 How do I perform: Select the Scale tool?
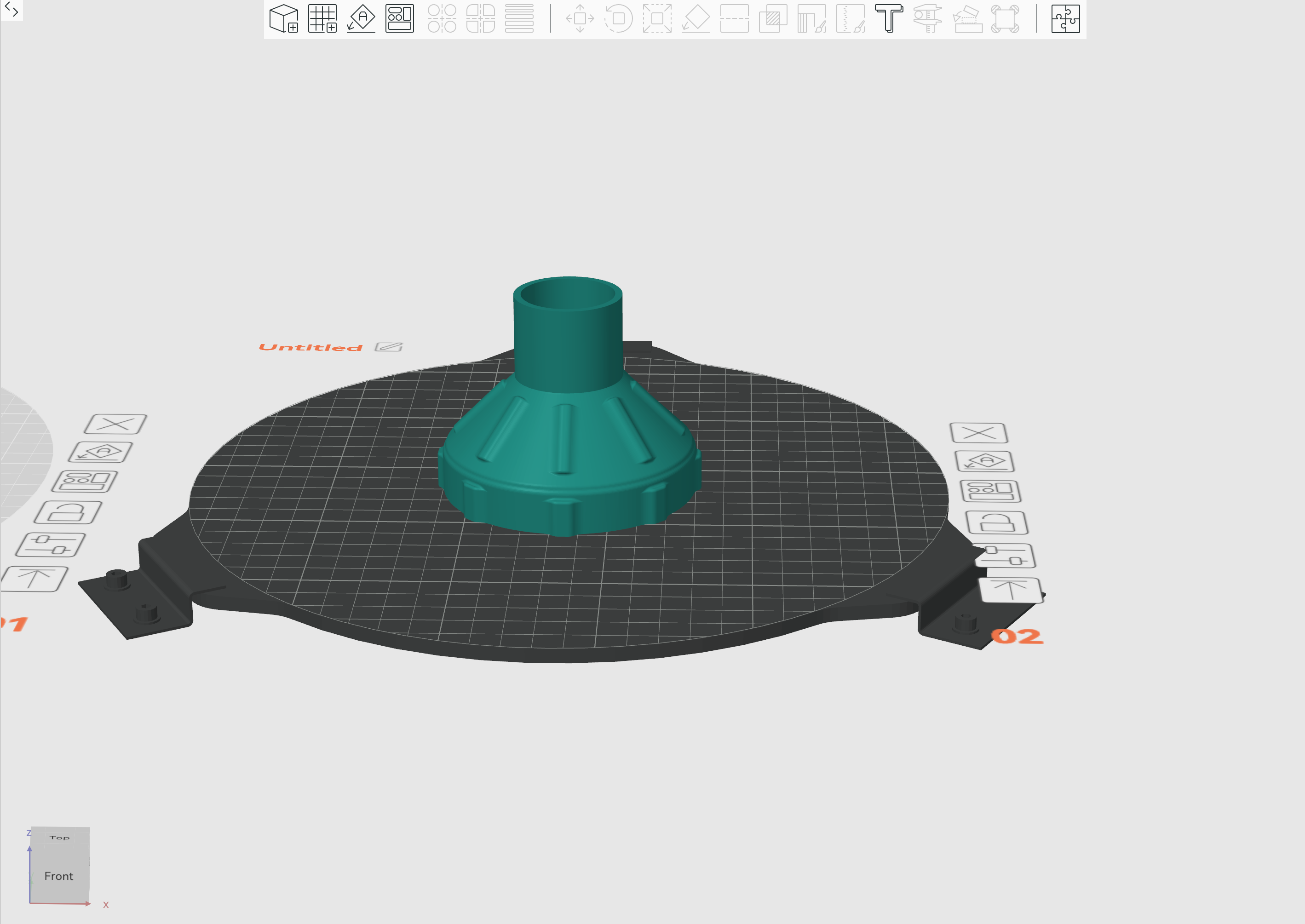(x=657, y=19)
